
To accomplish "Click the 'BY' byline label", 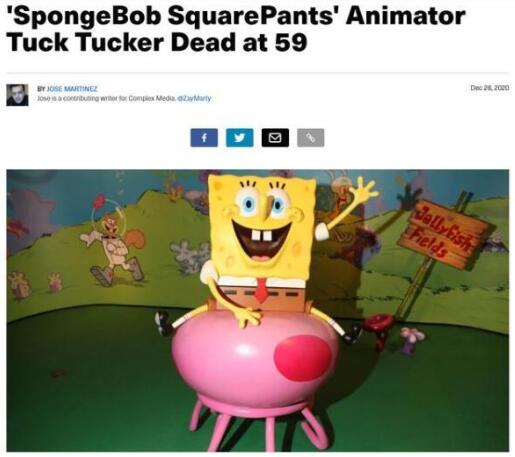I will (41, 89).
